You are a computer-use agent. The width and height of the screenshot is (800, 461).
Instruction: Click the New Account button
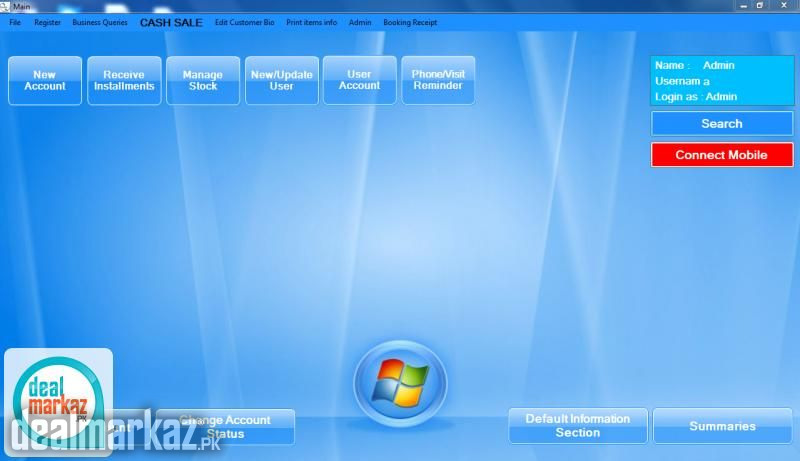click(45, 81)
